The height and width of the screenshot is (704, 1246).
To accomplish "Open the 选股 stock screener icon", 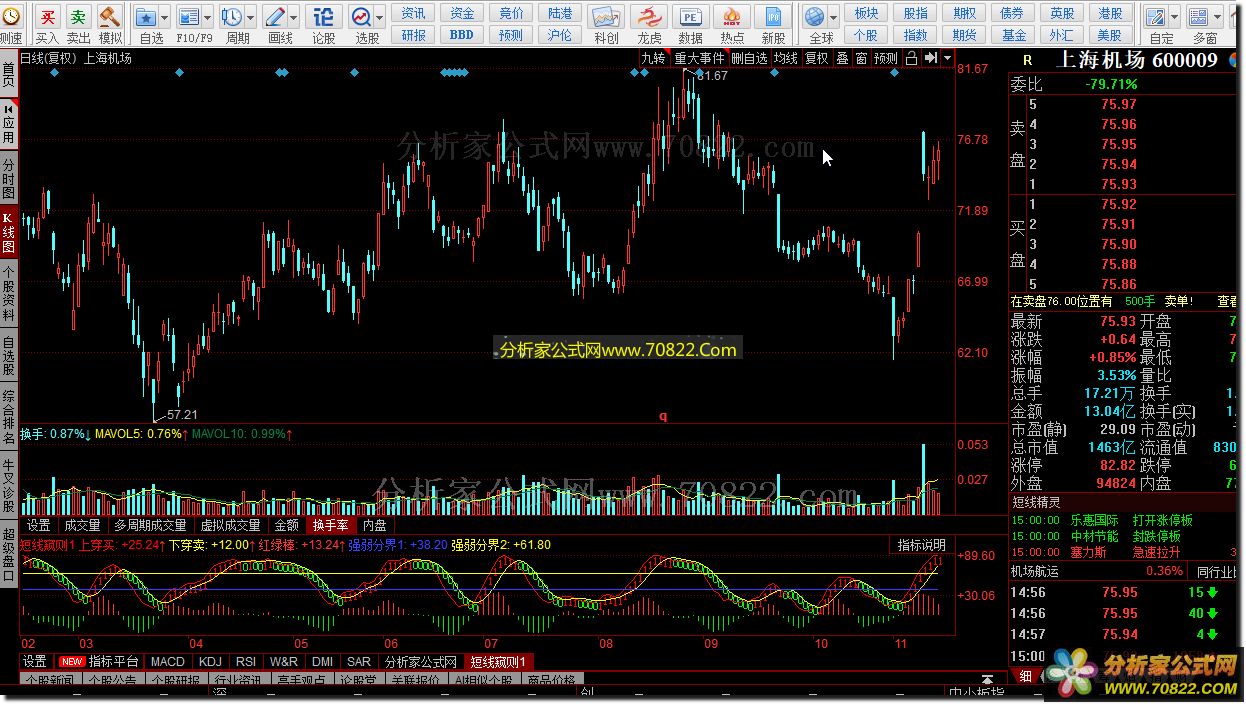I will [361, 17].
